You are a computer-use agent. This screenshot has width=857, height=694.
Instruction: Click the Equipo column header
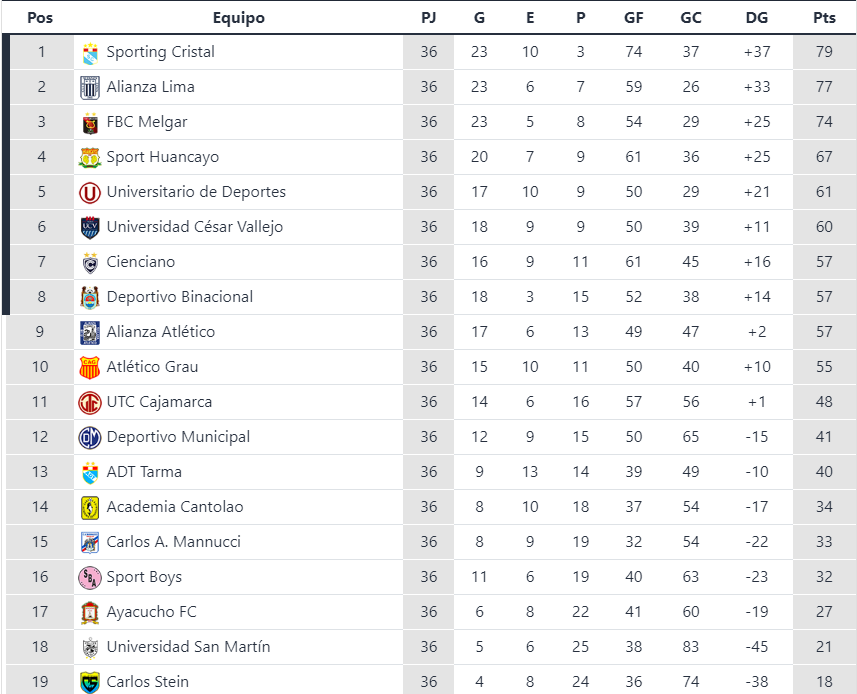tap(239, 18)
